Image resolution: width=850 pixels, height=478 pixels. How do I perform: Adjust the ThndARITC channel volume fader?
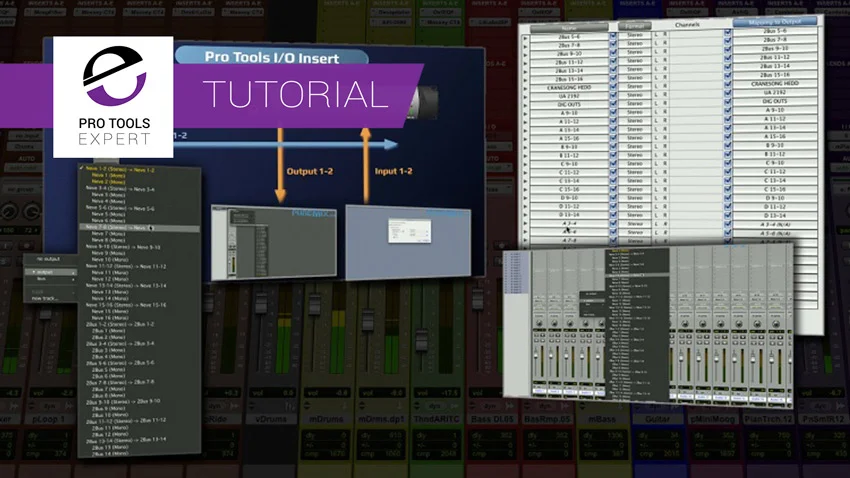point(421,340)
